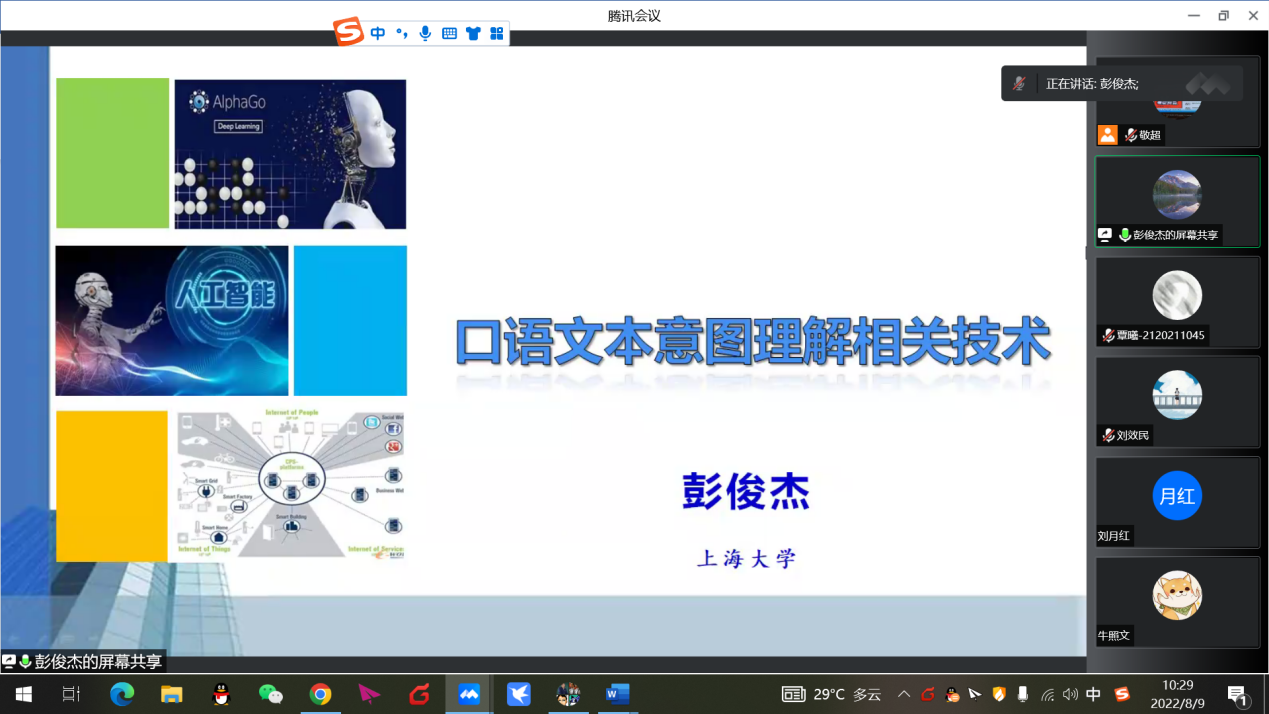Toggle Sogou punctuation mode button
This screenshot has width=1269, height=714.
402,33
